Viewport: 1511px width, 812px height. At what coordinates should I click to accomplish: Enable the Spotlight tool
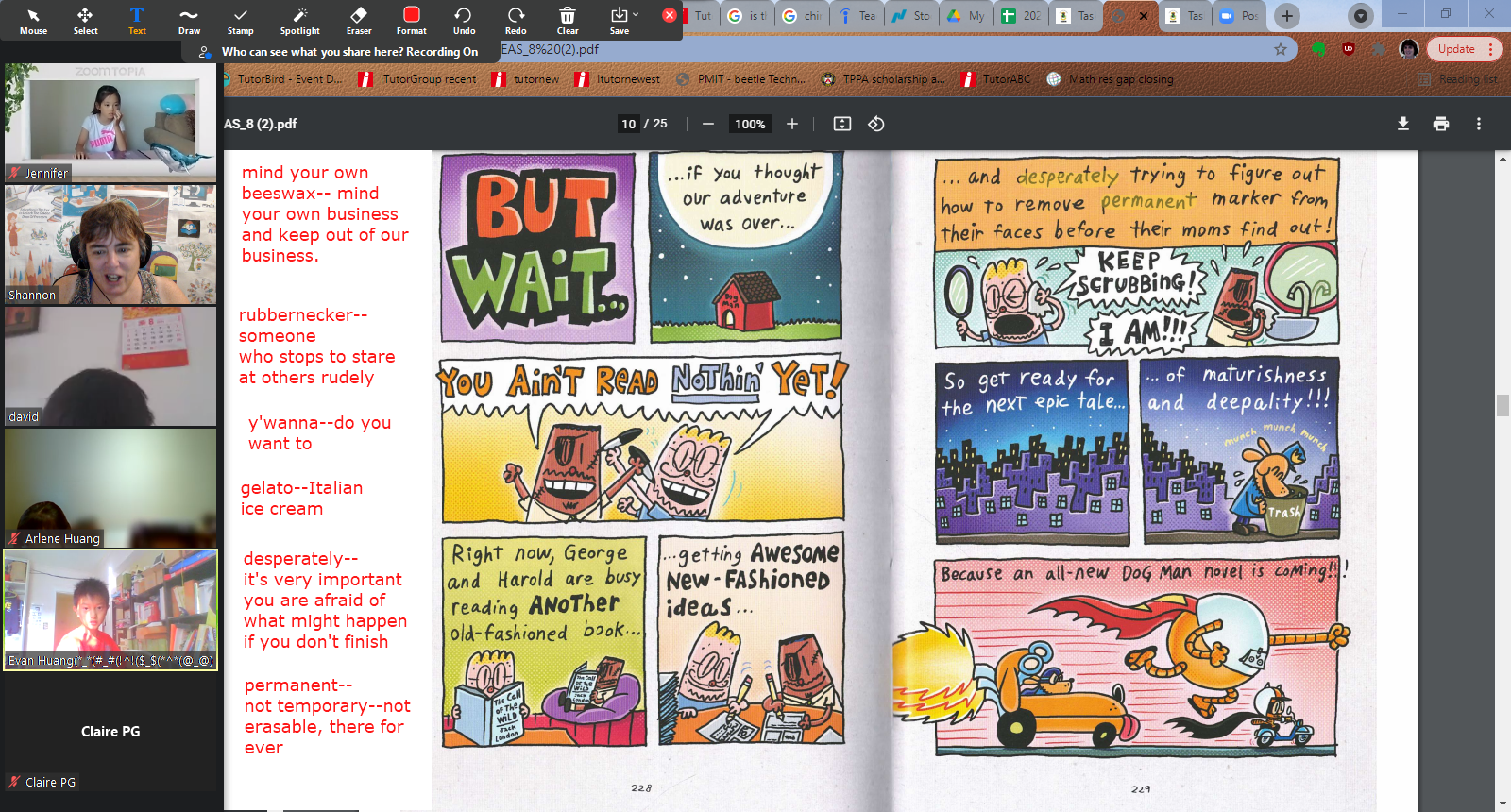click(300, 21)
